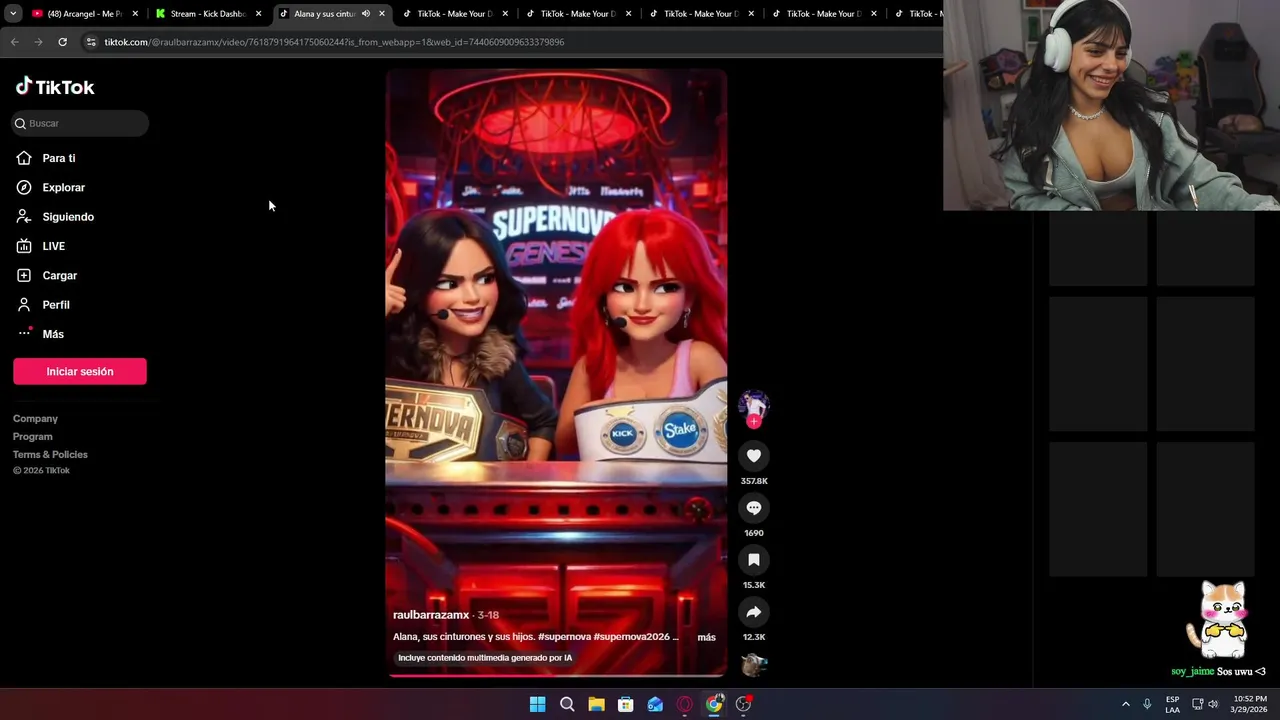The height and width of the screenshot is (720, 1280).
Task: Close the Alana y sus cintur tab
Action: point(381,14)
